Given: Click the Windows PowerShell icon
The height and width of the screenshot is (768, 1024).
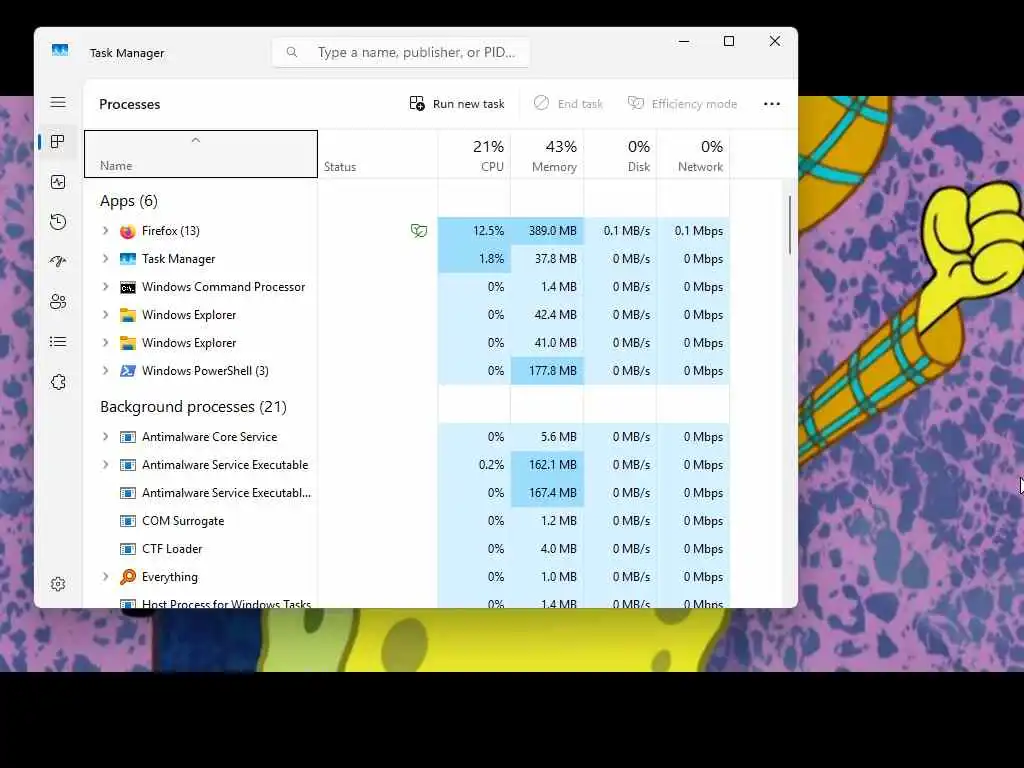Looking at the screenshot, I should tap(128, 371).
